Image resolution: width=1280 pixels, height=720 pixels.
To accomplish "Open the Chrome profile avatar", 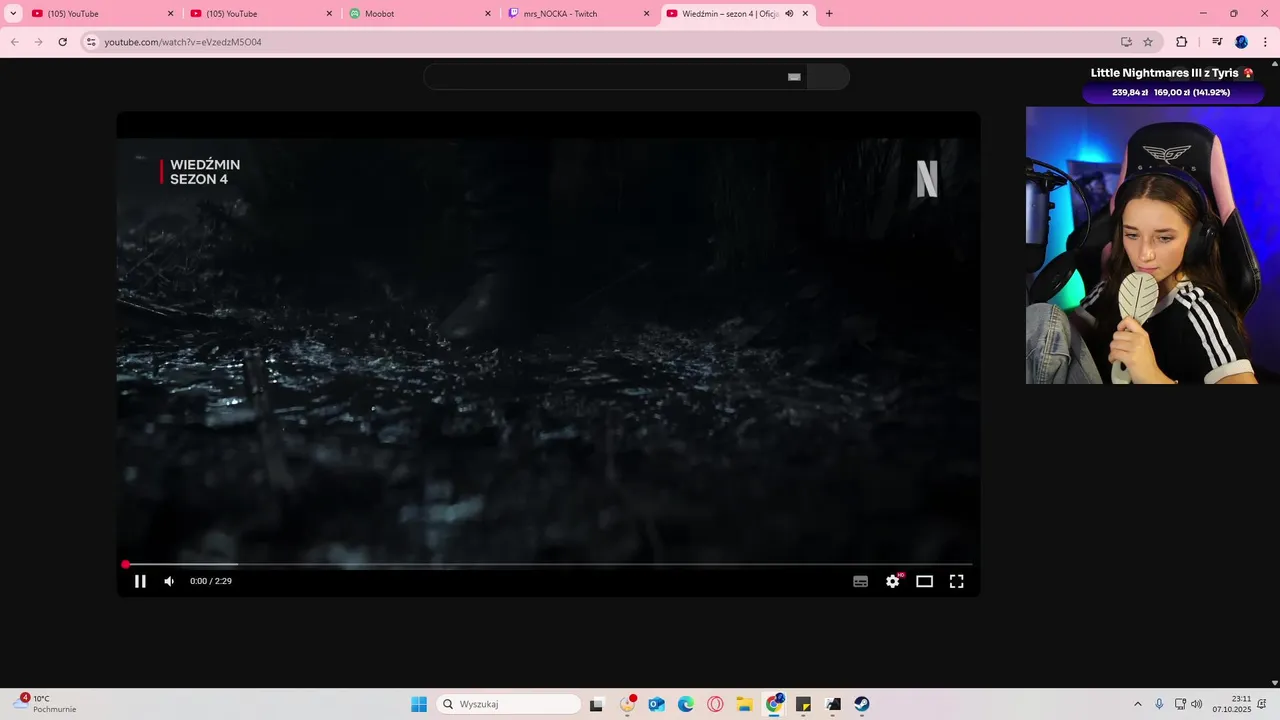I will pyautogui.click(x=1241, y=42).
